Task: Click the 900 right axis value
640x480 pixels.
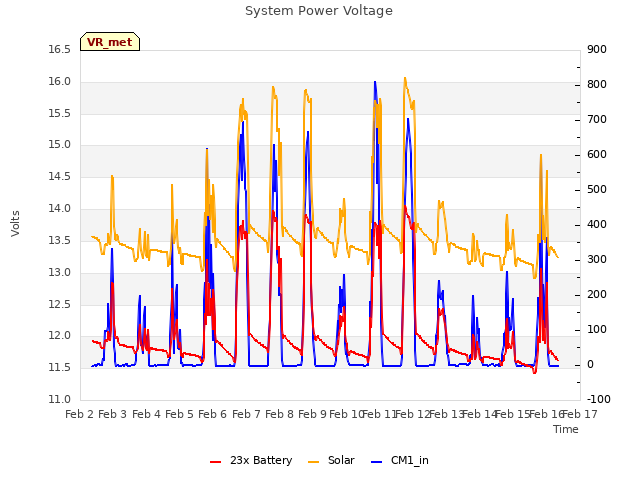Action: (x=597, y=50)
